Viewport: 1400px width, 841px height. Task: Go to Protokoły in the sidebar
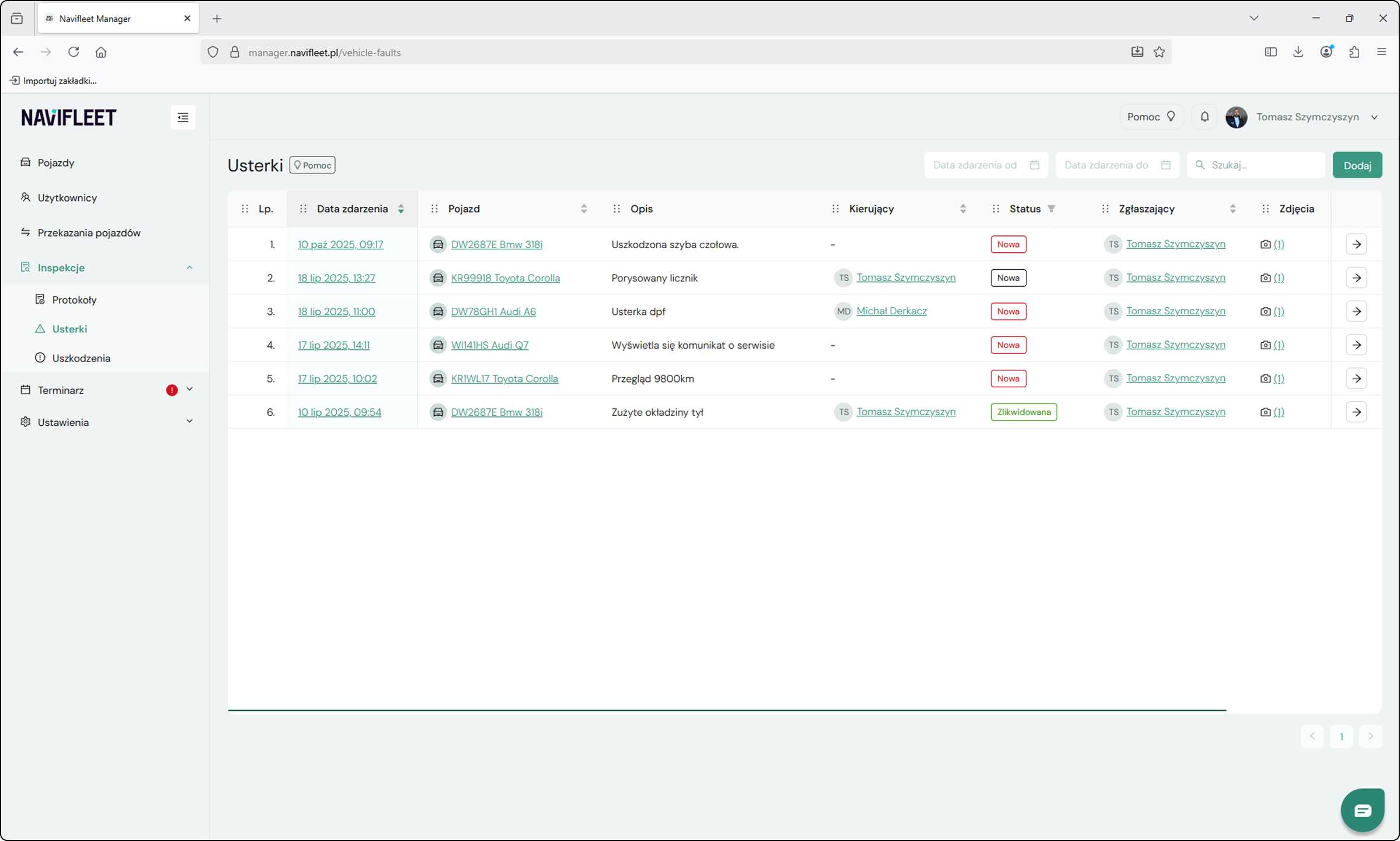point(74,300)
